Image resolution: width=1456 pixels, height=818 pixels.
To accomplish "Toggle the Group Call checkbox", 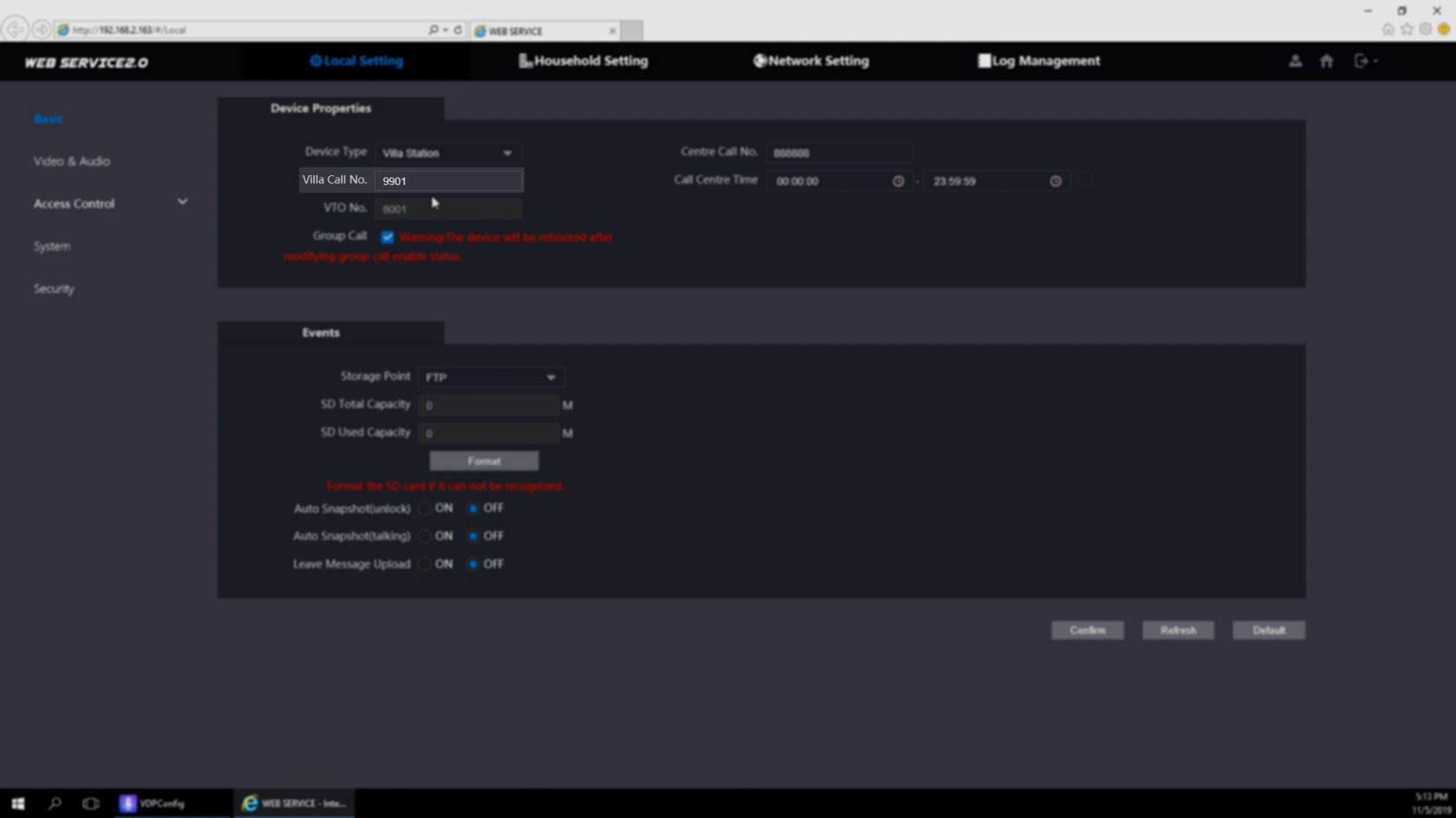I will [x=387, y=237].
